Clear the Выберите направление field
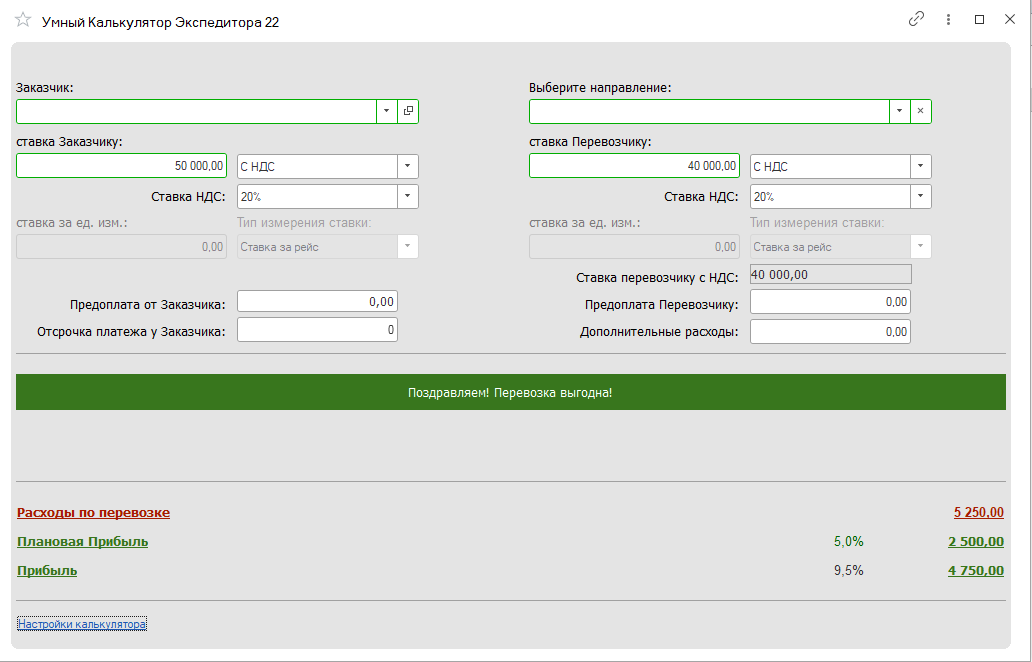 [920, 111]
